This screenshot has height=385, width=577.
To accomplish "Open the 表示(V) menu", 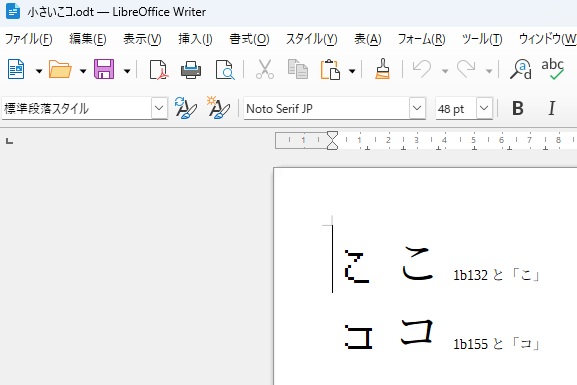I will click(x=142, y=39).
